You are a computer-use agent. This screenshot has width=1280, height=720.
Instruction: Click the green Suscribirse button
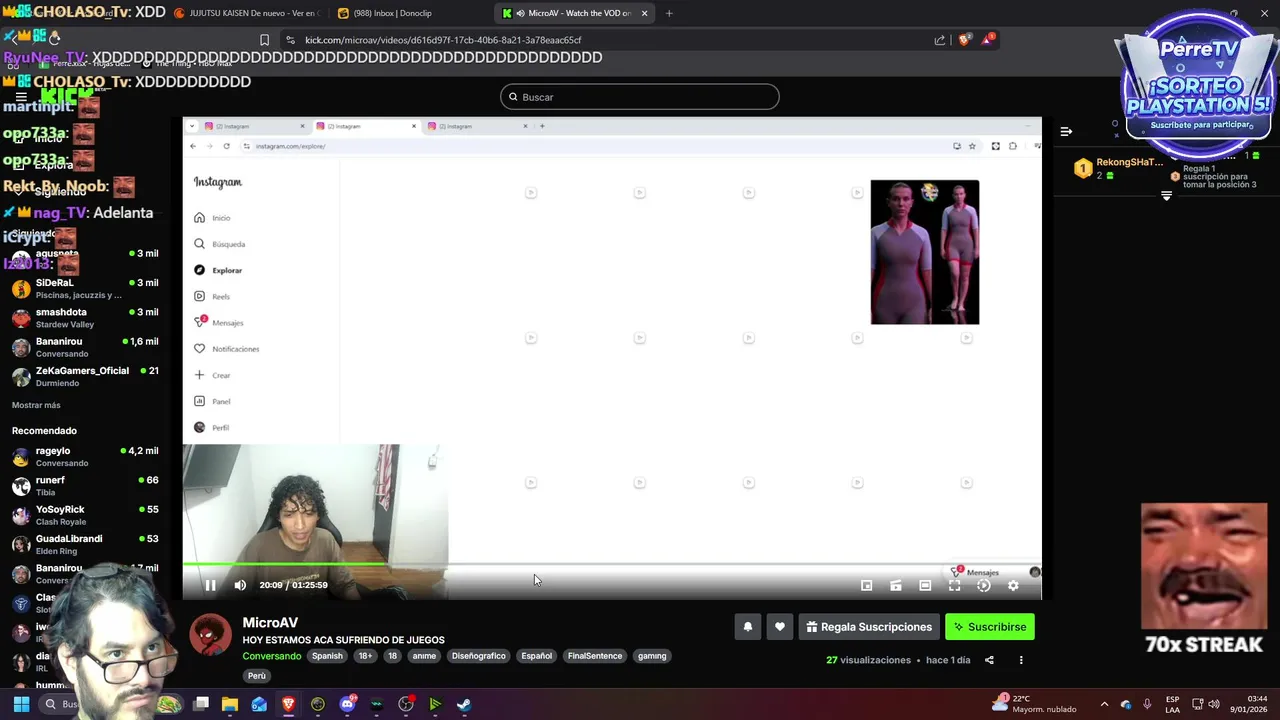[990, 627]
